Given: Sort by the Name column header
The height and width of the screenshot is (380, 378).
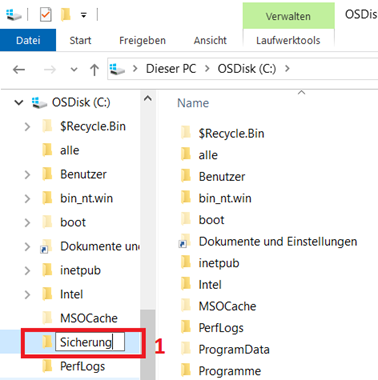Looking at the screenshot, I should [x=193, y=103].
